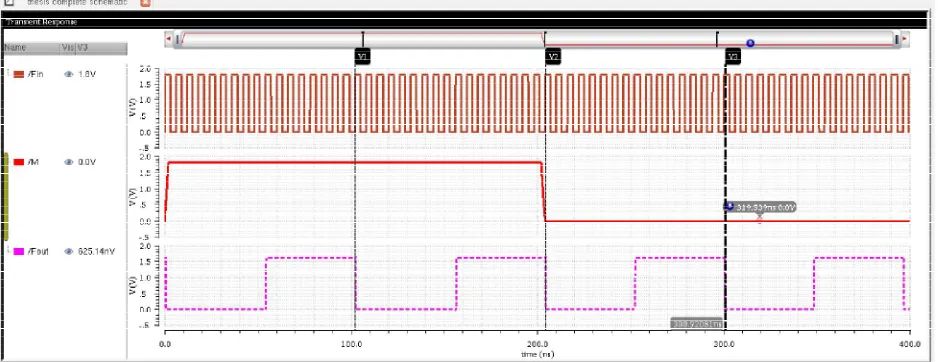
Task: Select the V2 vertical marker label
Action: 553,56
